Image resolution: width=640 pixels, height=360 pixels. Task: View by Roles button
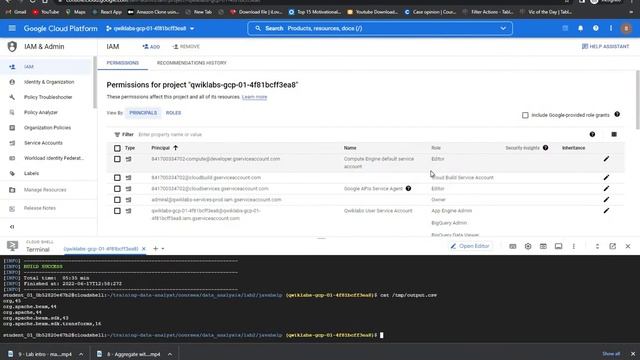pos(173,113)
